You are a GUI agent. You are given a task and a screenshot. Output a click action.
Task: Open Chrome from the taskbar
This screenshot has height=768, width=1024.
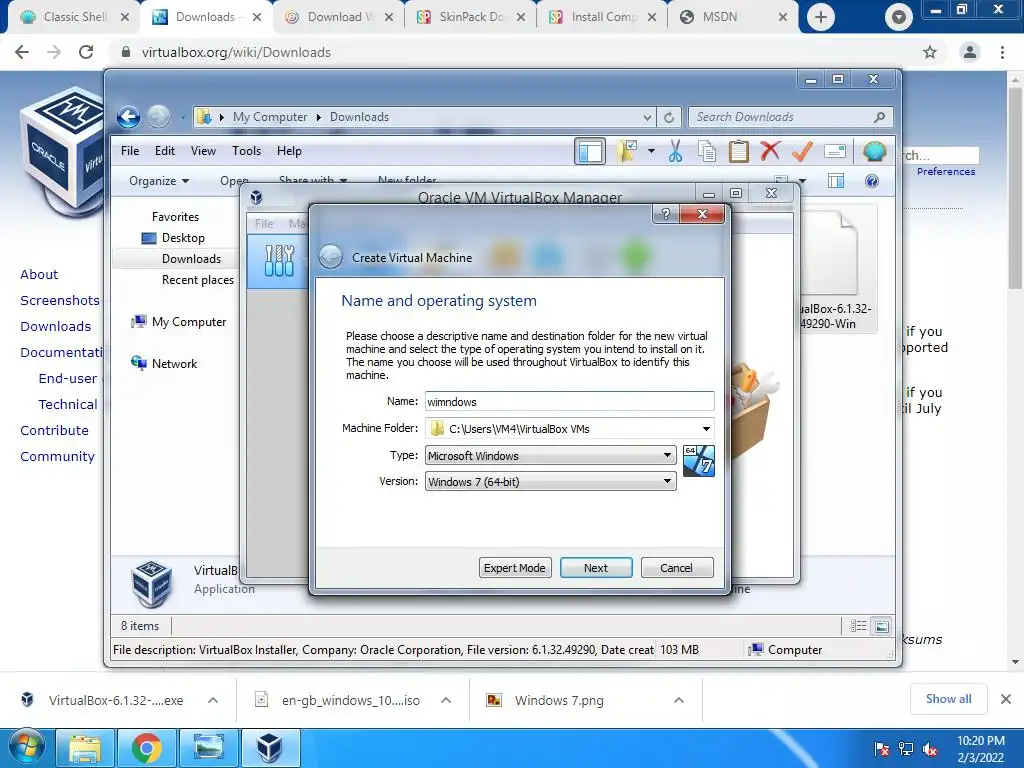pyautogui.click(x=146, y=748)
